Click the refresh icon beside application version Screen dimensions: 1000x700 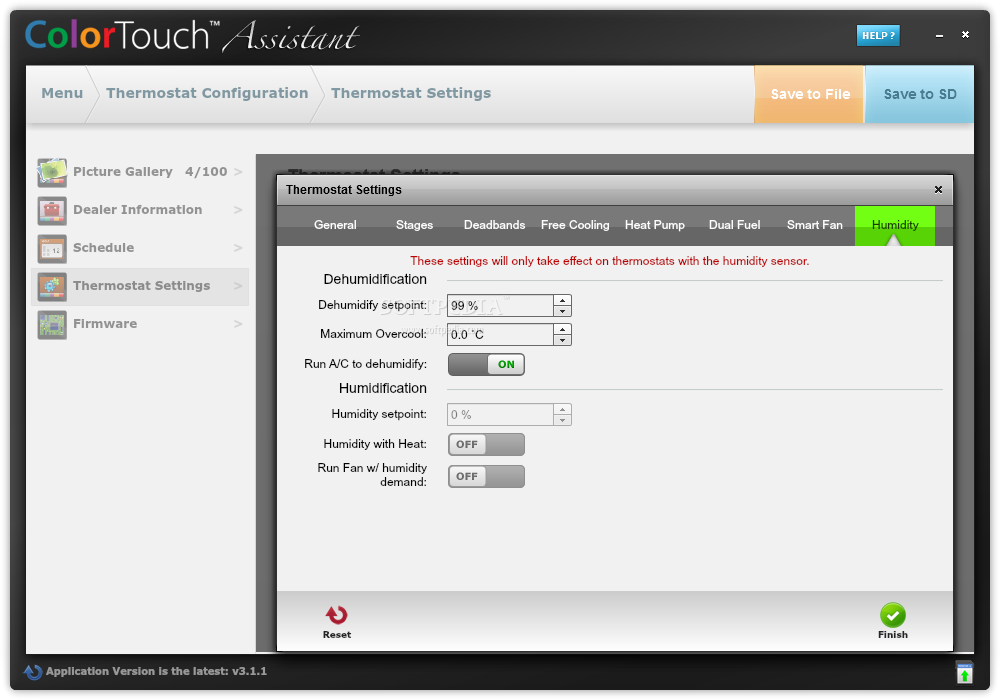pos(33,671)
